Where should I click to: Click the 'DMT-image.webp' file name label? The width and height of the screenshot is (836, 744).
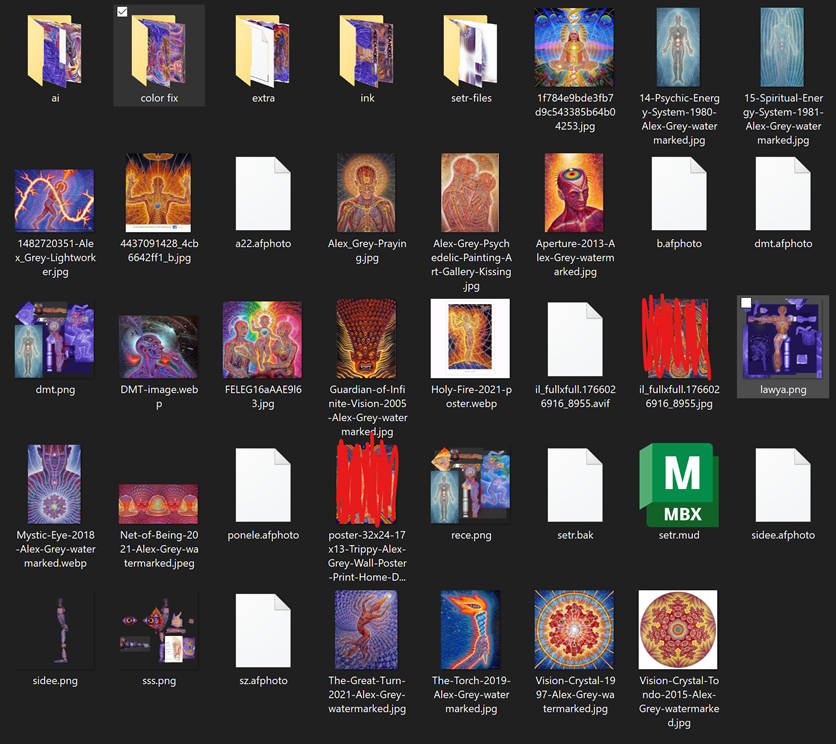click(x=159, y=396)
